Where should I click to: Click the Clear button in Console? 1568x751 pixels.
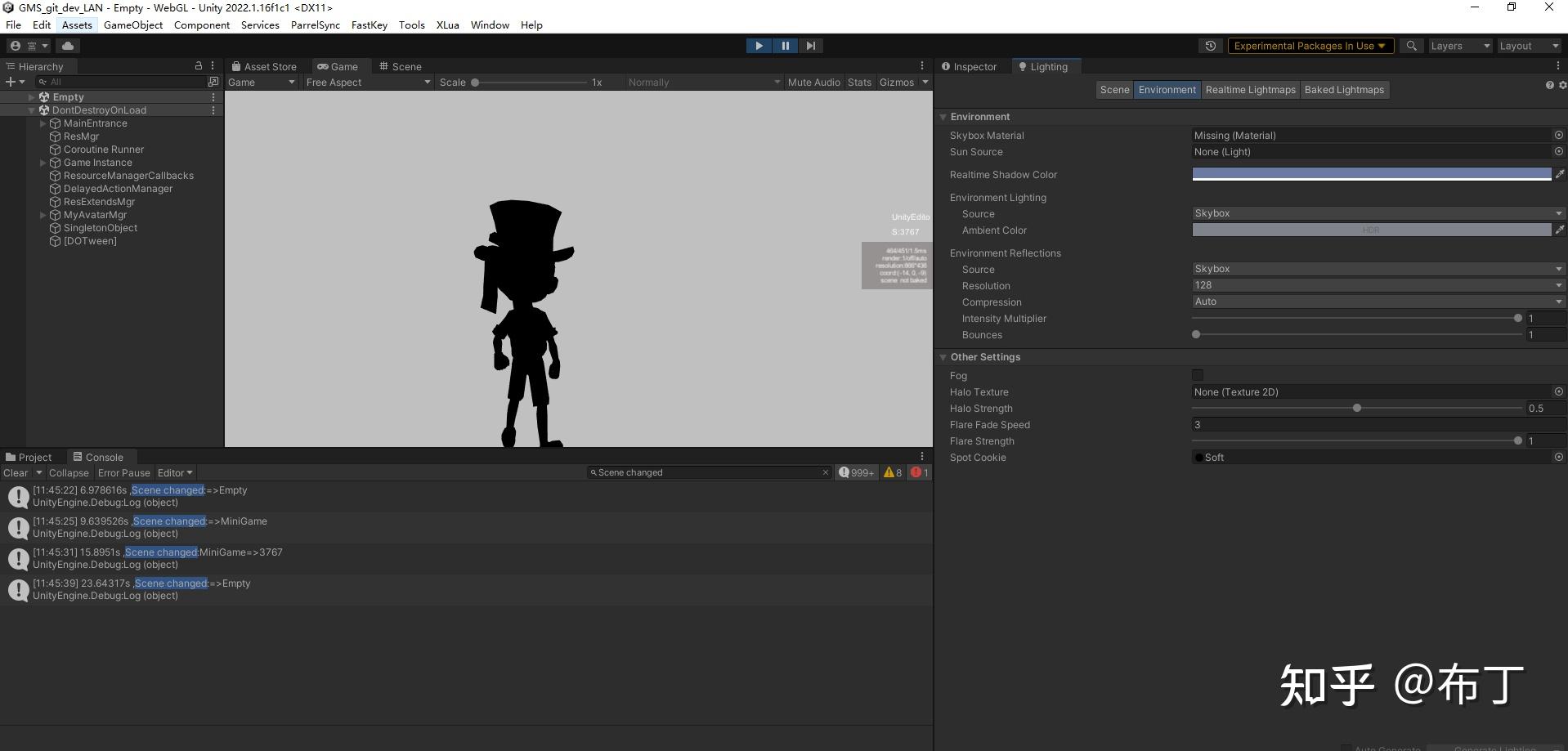[16, 472]
